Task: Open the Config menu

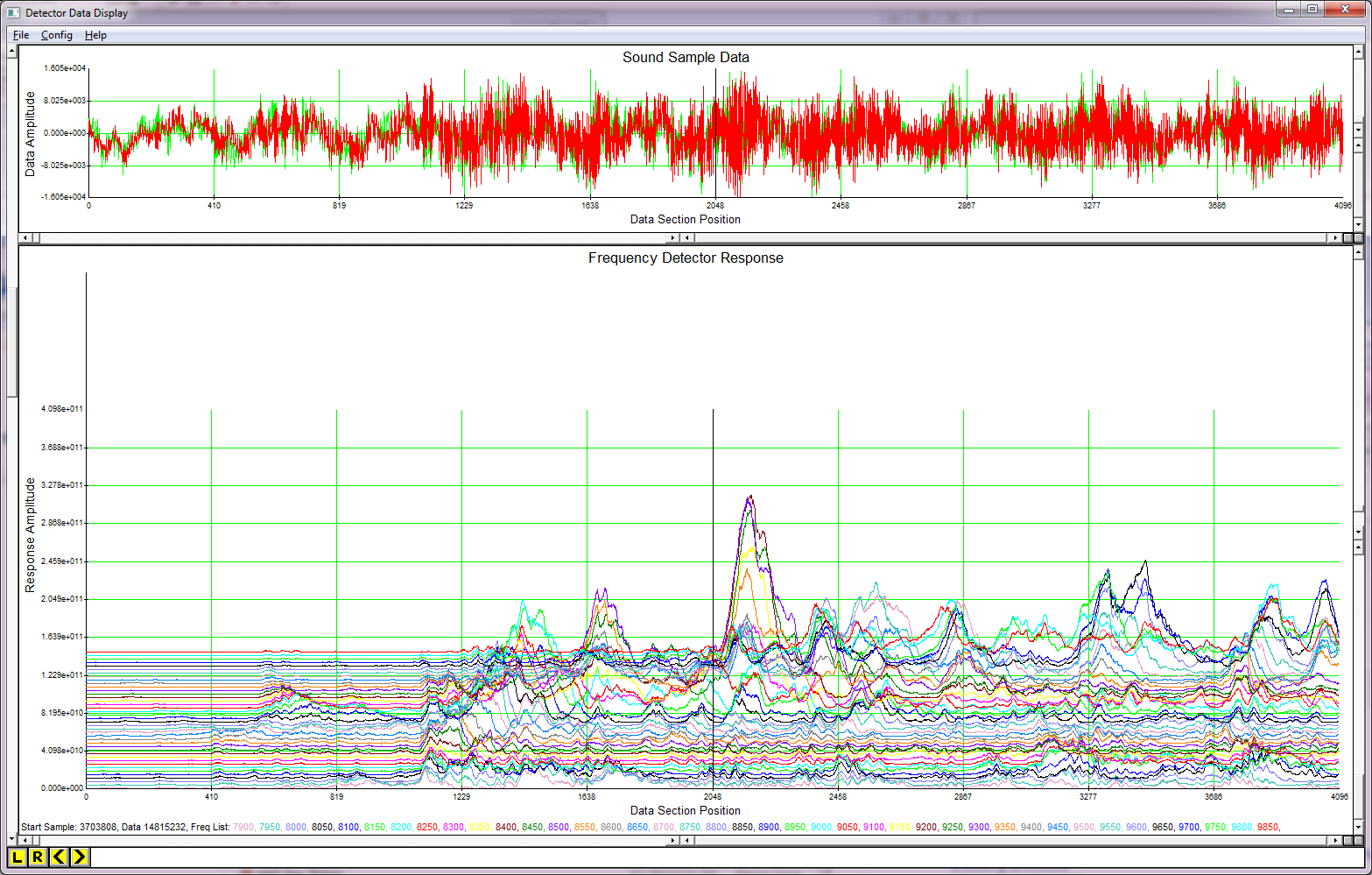Action: 56,35
